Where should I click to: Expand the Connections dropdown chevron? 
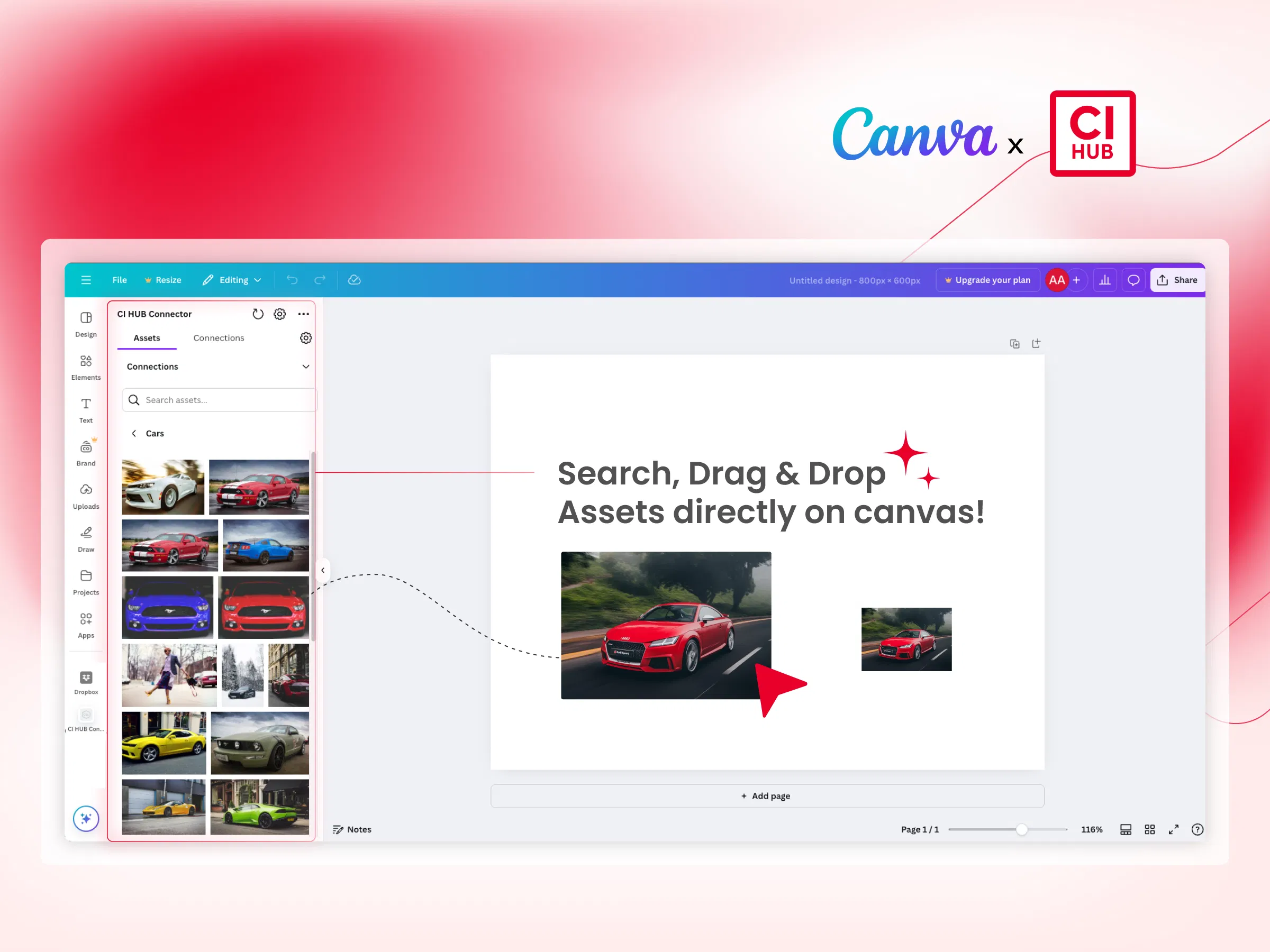tap(305, 367)
